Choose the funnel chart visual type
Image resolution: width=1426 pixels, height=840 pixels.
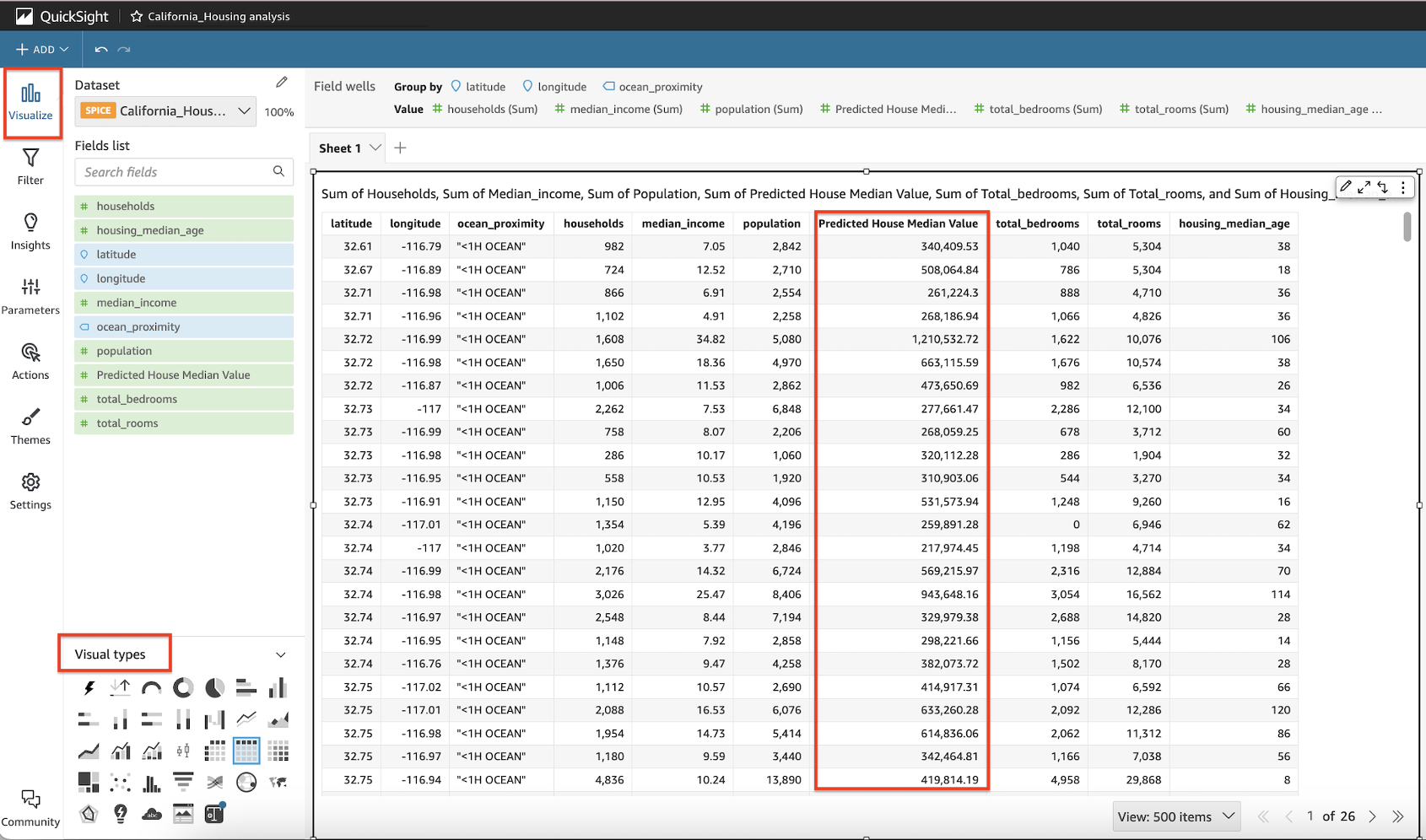tap(183, 783)
